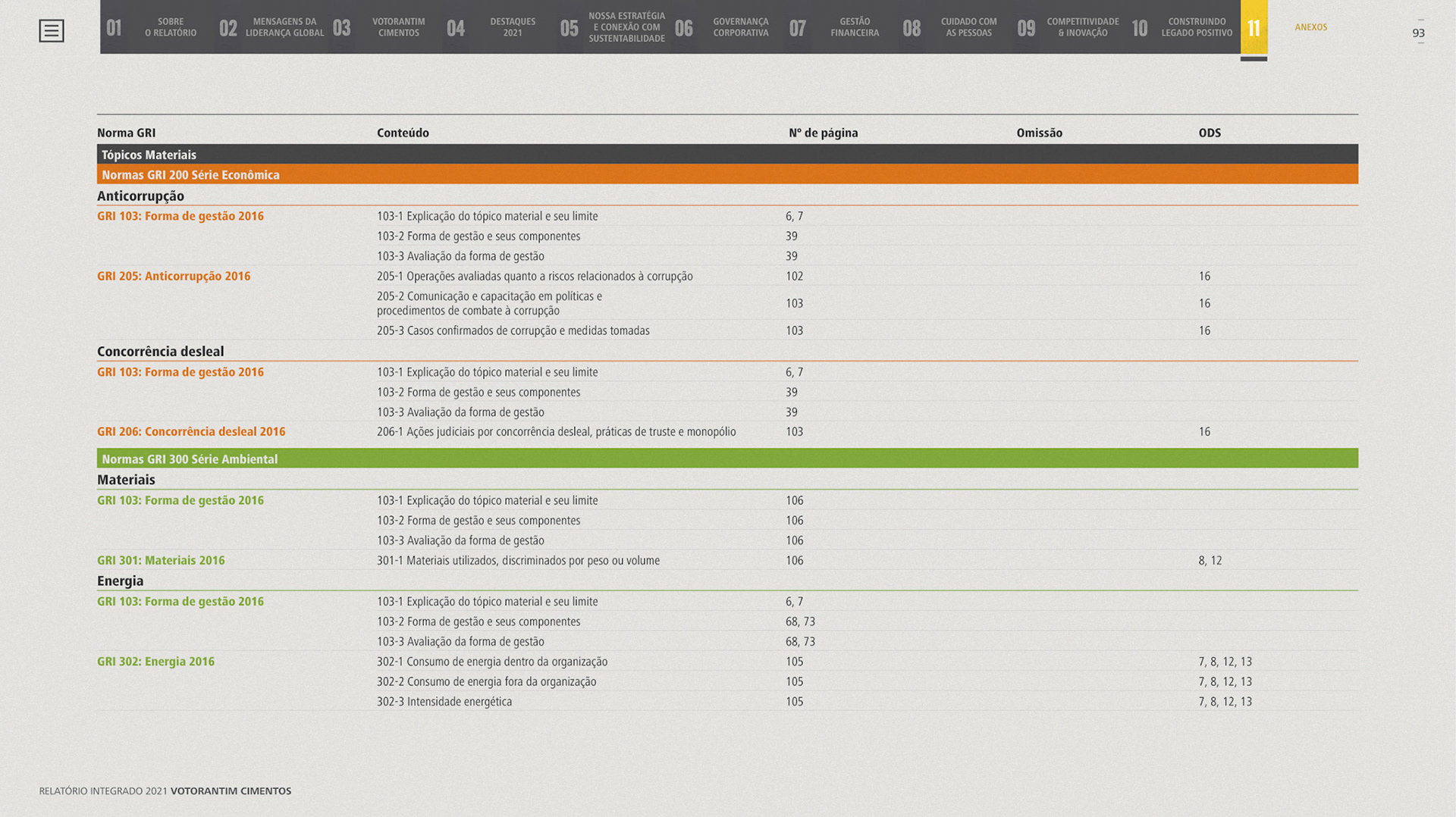Click ODS value for row 302-1
This screenshot has width=1456, height=817.
(x=1225, y=662)
